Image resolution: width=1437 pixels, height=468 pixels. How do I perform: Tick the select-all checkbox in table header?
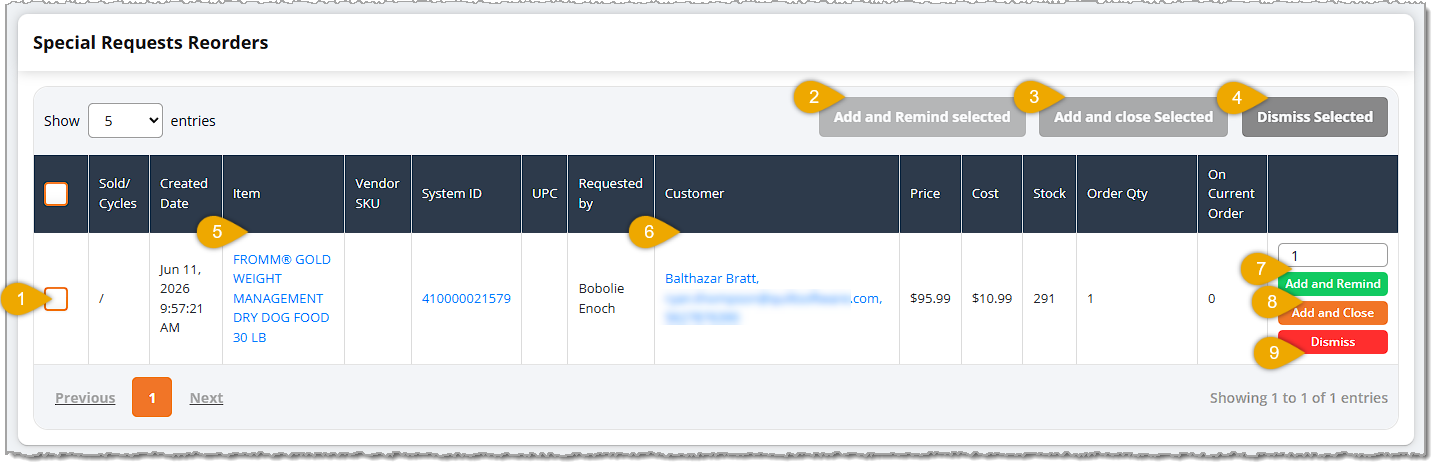click(56, 194)
